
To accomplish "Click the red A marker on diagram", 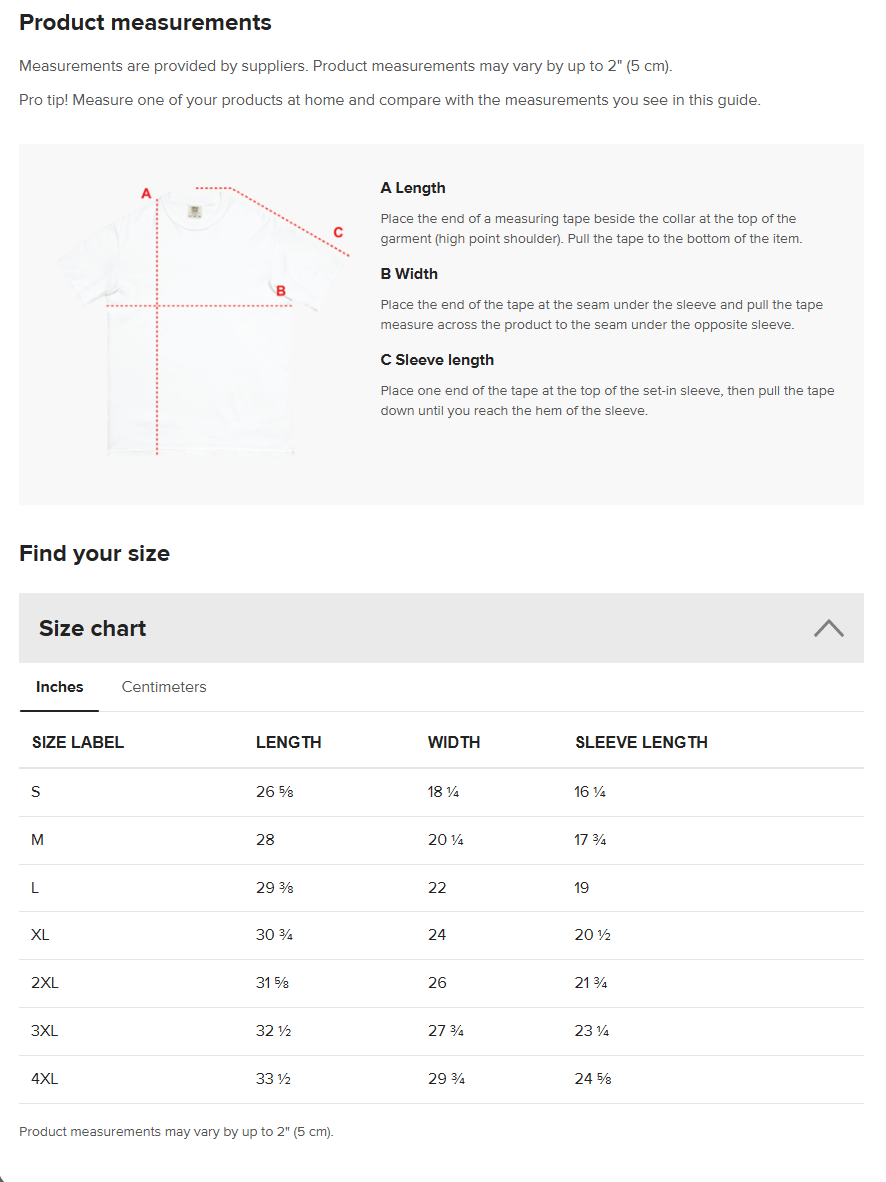I will 146,193.
